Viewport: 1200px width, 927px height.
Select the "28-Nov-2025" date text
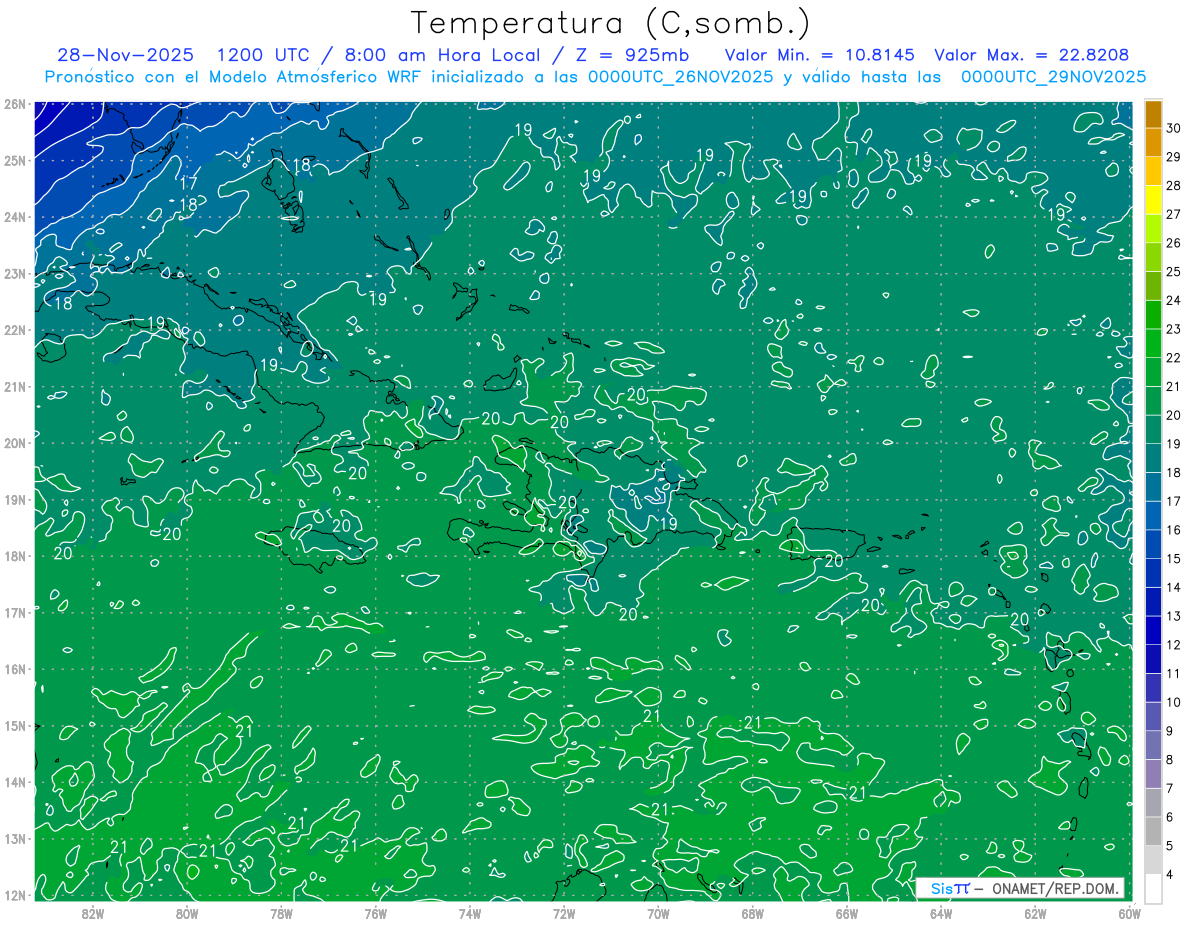coord(126,55)
